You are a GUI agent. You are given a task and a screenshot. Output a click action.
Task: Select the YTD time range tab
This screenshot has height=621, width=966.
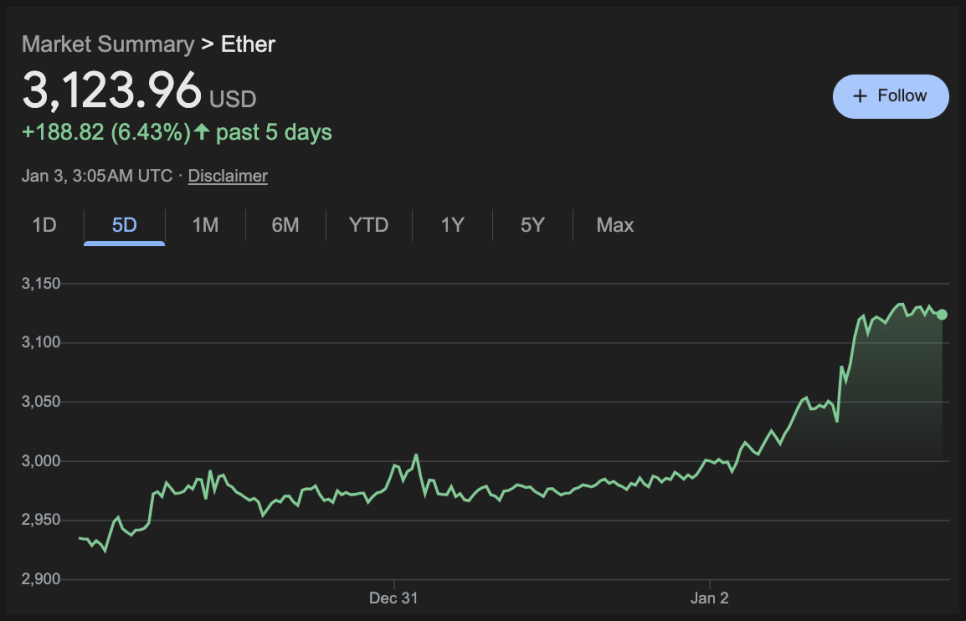click(368, 225)
